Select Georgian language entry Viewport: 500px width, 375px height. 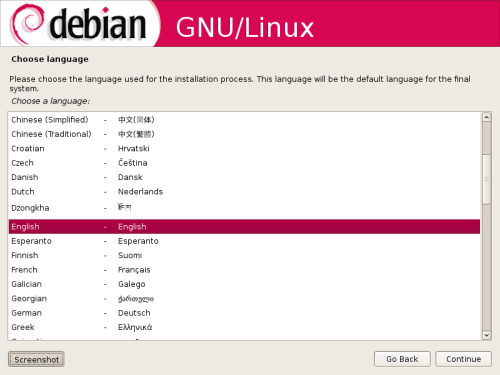click(x=244, y=298)
